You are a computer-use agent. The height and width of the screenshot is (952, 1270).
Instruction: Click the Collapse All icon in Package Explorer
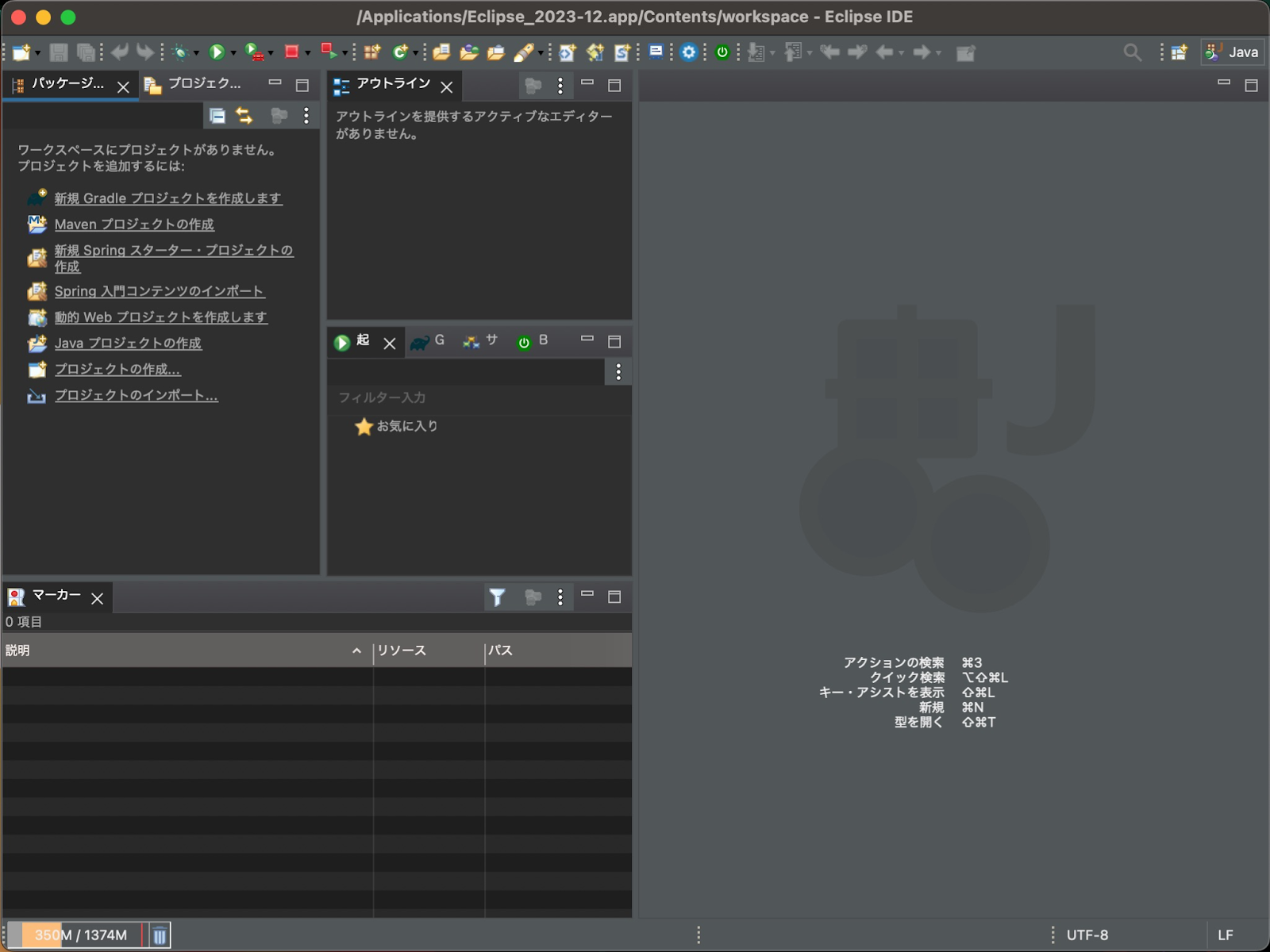pyautogui.click(x=217, y=116)
